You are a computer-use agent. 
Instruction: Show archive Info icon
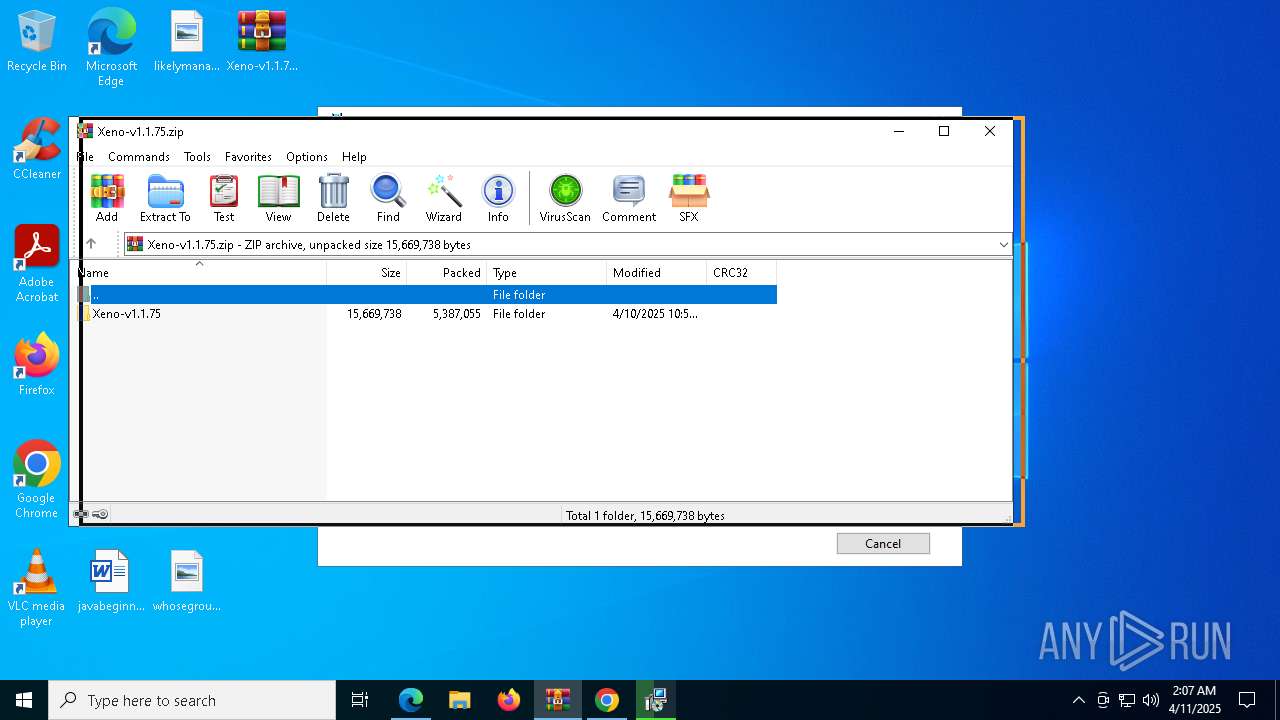point(498,198)
